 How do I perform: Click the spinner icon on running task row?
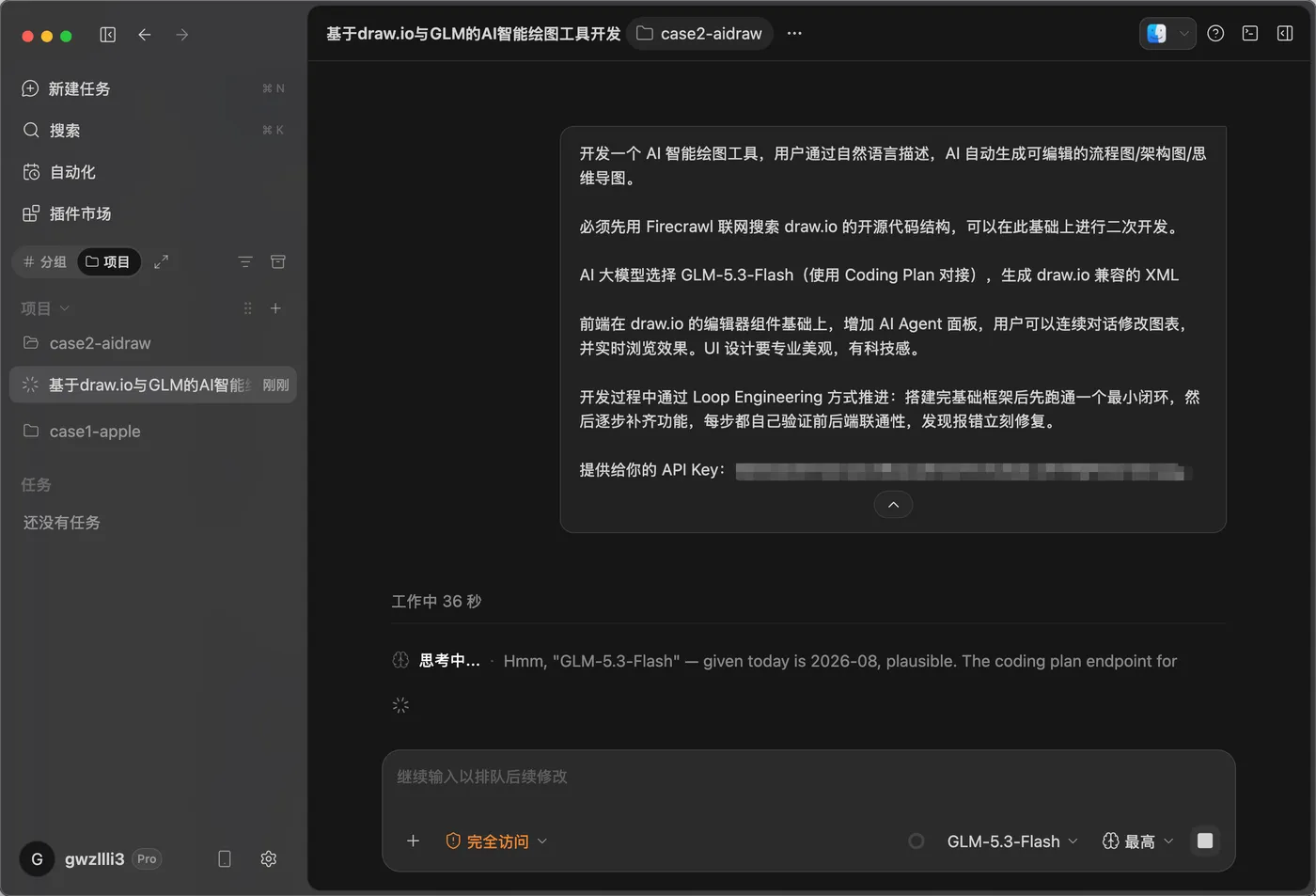(x=30, y=385)
